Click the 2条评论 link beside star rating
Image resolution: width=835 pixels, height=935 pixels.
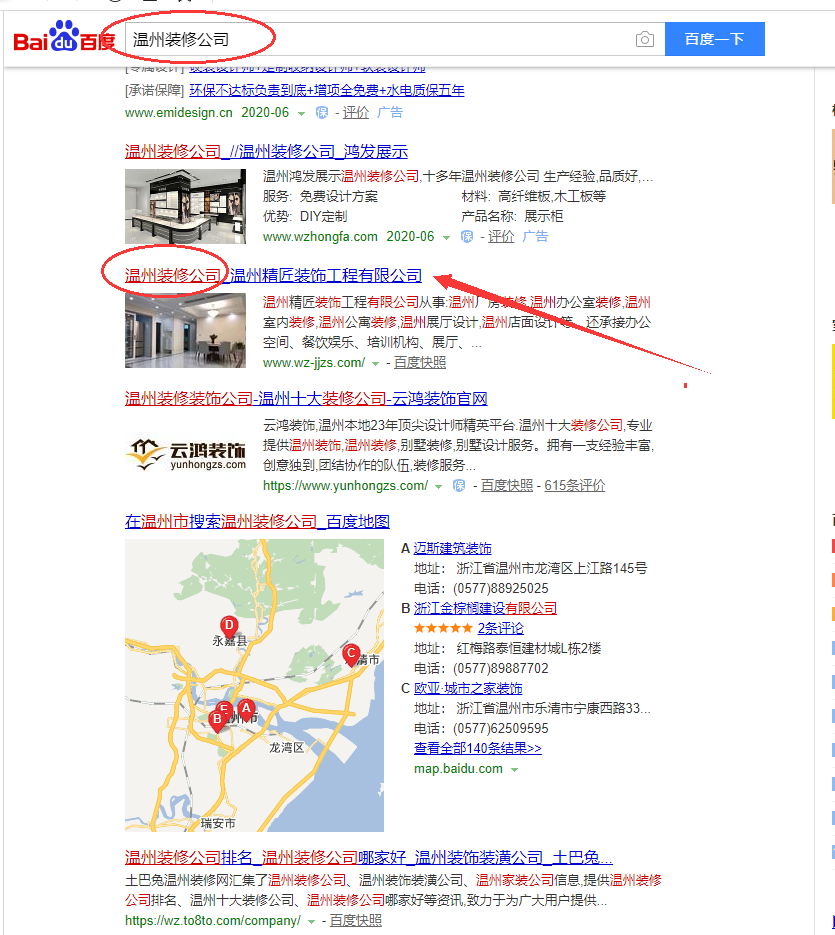point(500,628)
